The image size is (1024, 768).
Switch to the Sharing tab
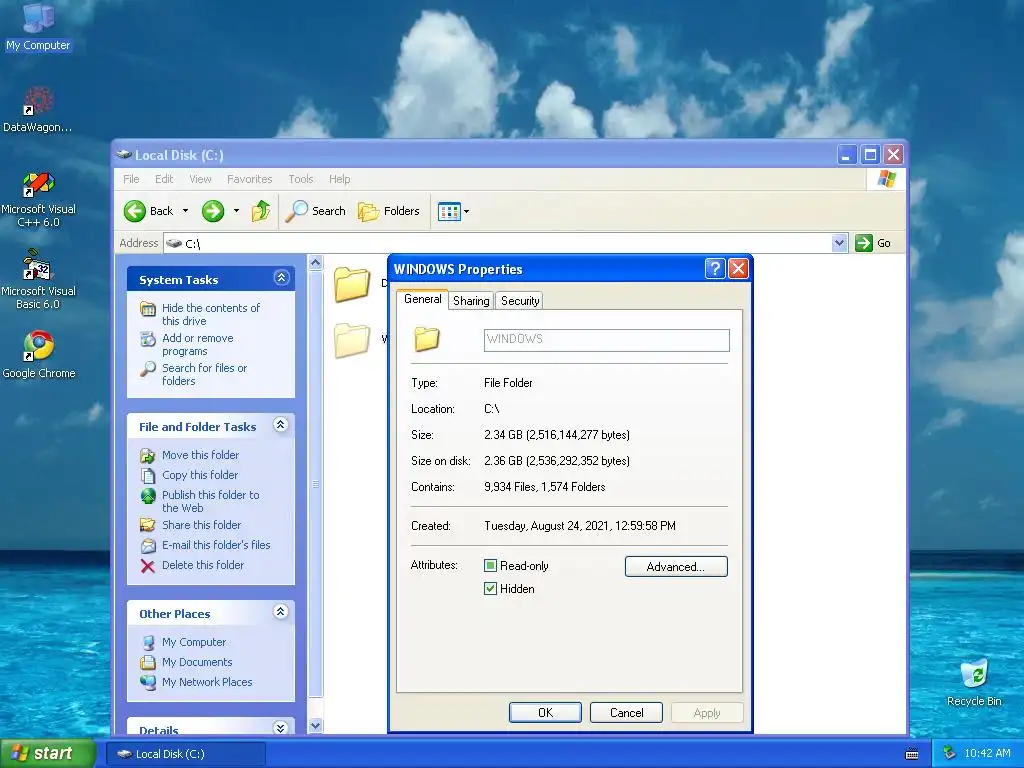click(x=471, y=300)
